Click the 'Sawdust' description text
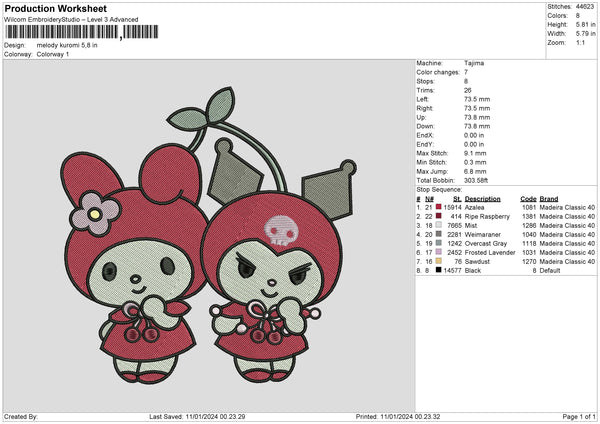Screen dimensions: 600x424 pyautogui.click(x=477, y=261)
